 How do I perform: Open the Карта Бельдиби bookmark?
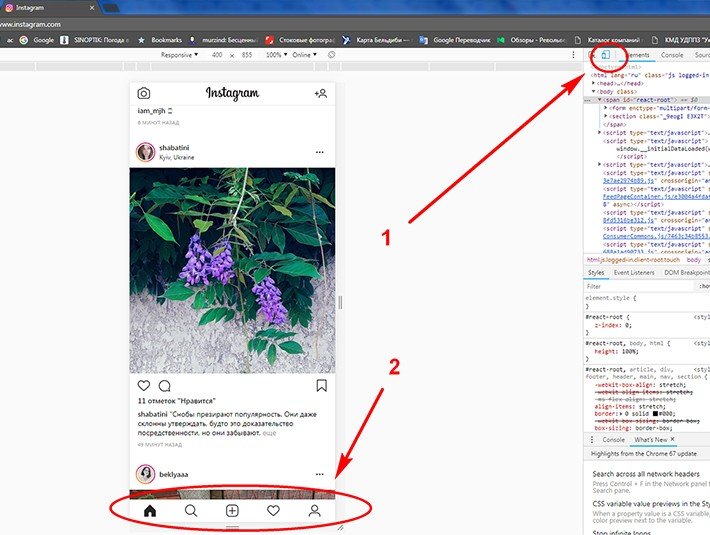click(376, 40)
